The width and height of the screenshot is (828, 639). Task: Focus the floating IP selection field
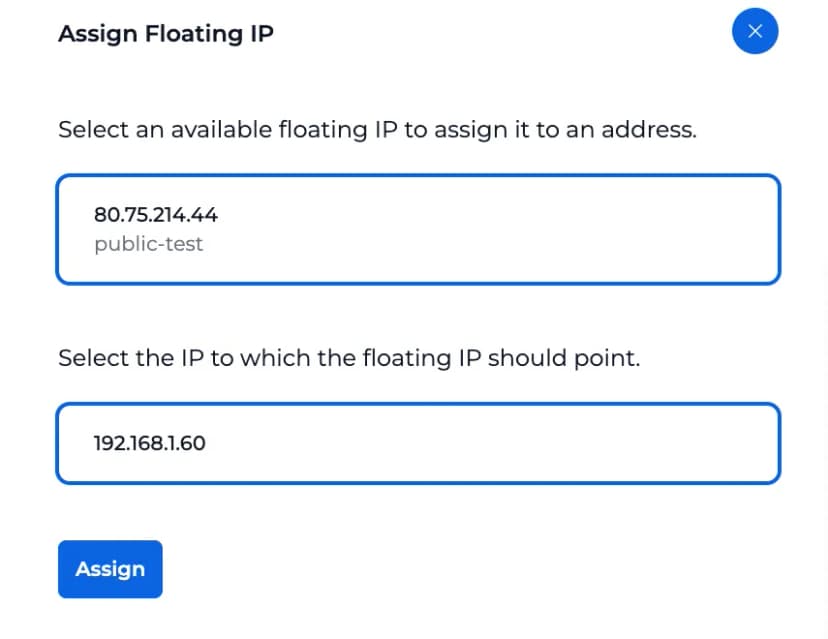(418, 229)
